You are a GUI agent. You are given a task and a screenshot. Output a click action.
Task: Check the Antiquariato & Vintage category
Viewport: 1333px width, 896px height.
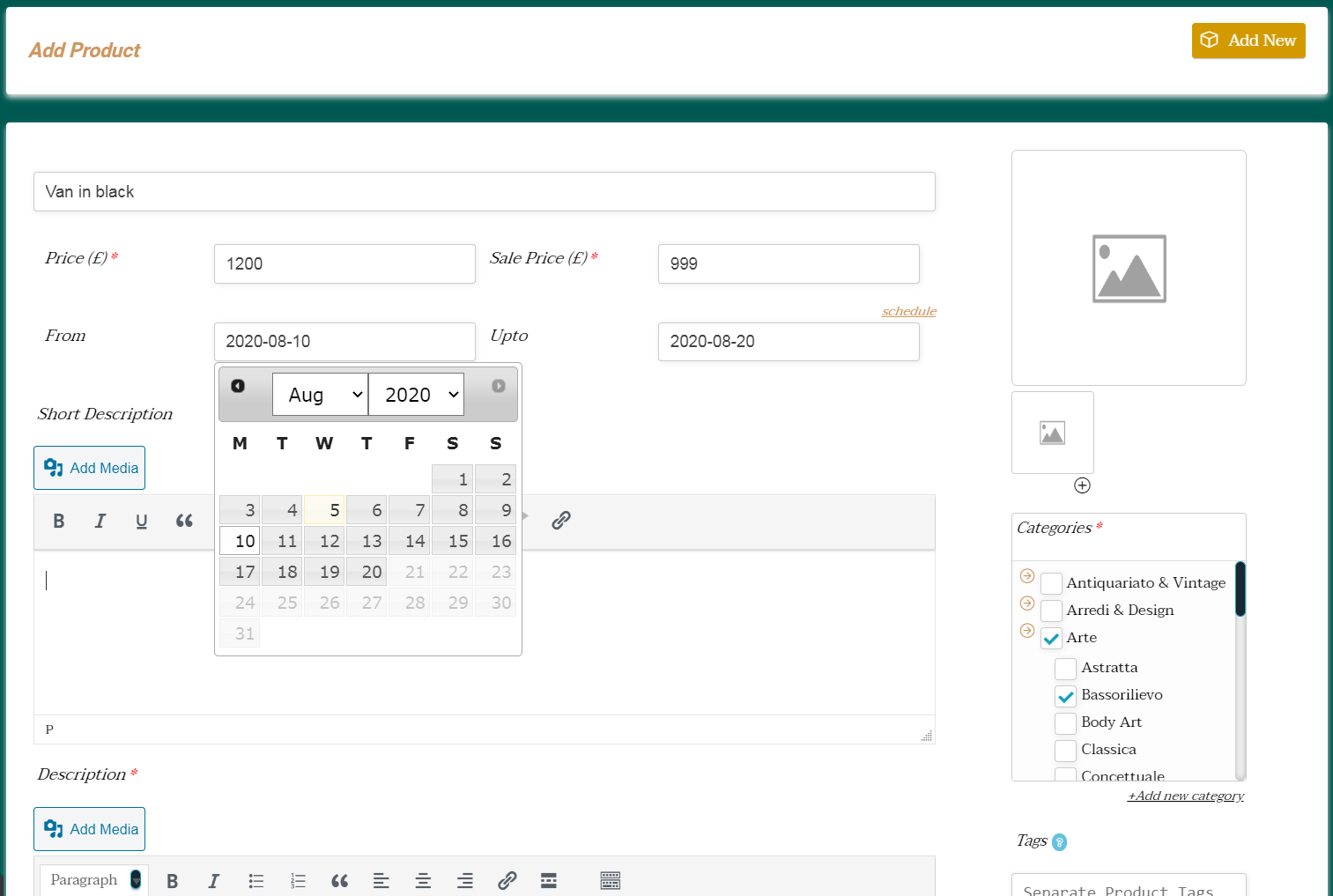pyautogui.click(x=1051, y=583)
